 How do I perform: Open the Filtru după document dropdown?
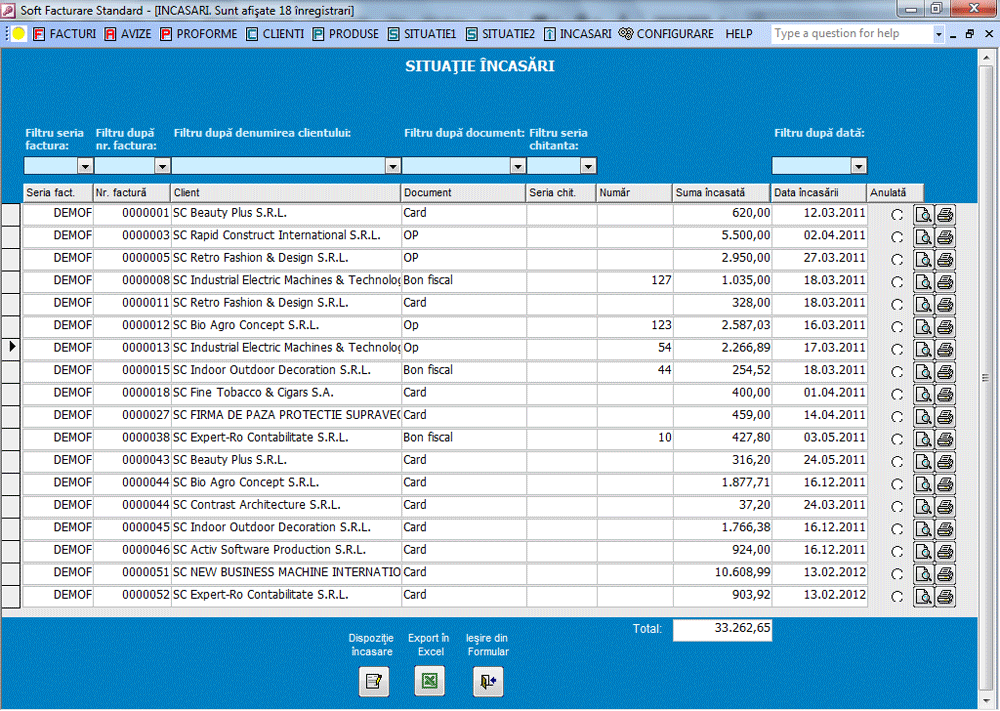pos(518,166)
